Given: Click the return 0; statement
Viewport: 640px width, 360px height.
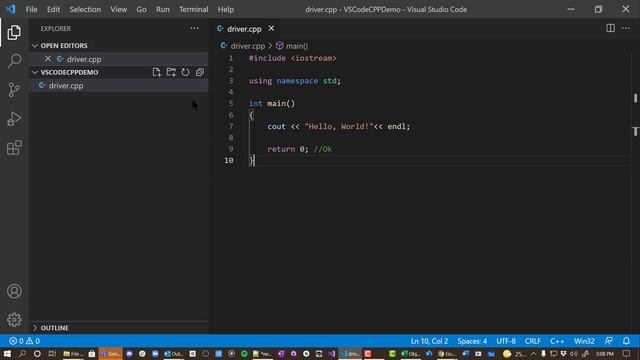Looking at the screenshot, I should click(x=288, y=149).
